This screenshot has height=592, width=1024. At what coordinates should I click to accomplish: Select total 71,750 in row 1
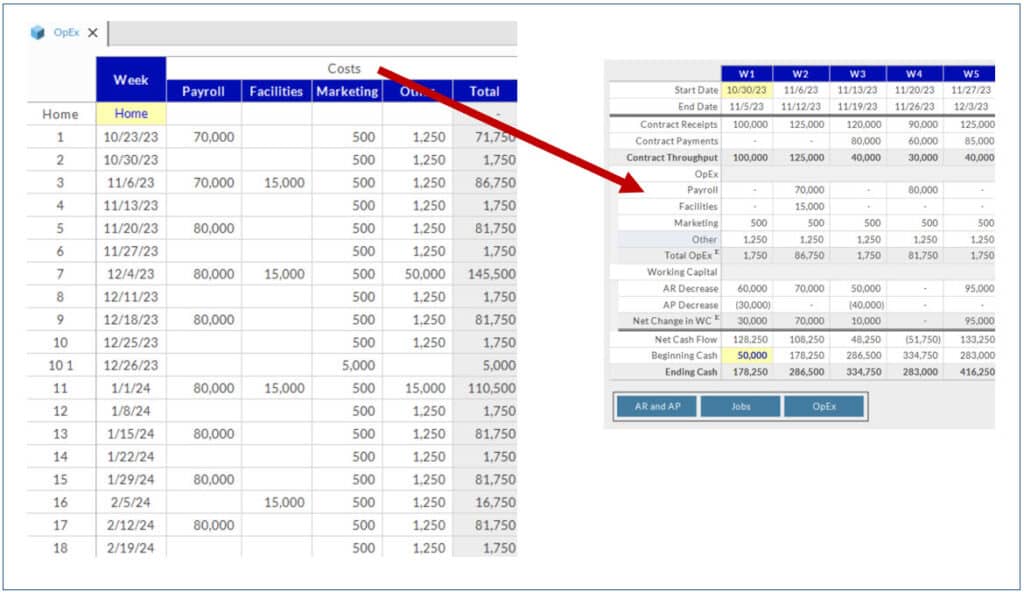click(484, 137)
